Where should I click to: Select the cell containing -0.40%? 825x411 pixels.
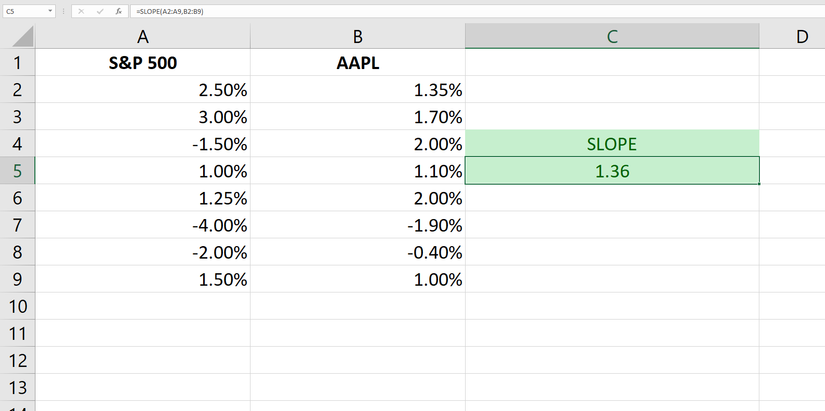[358, 253]
